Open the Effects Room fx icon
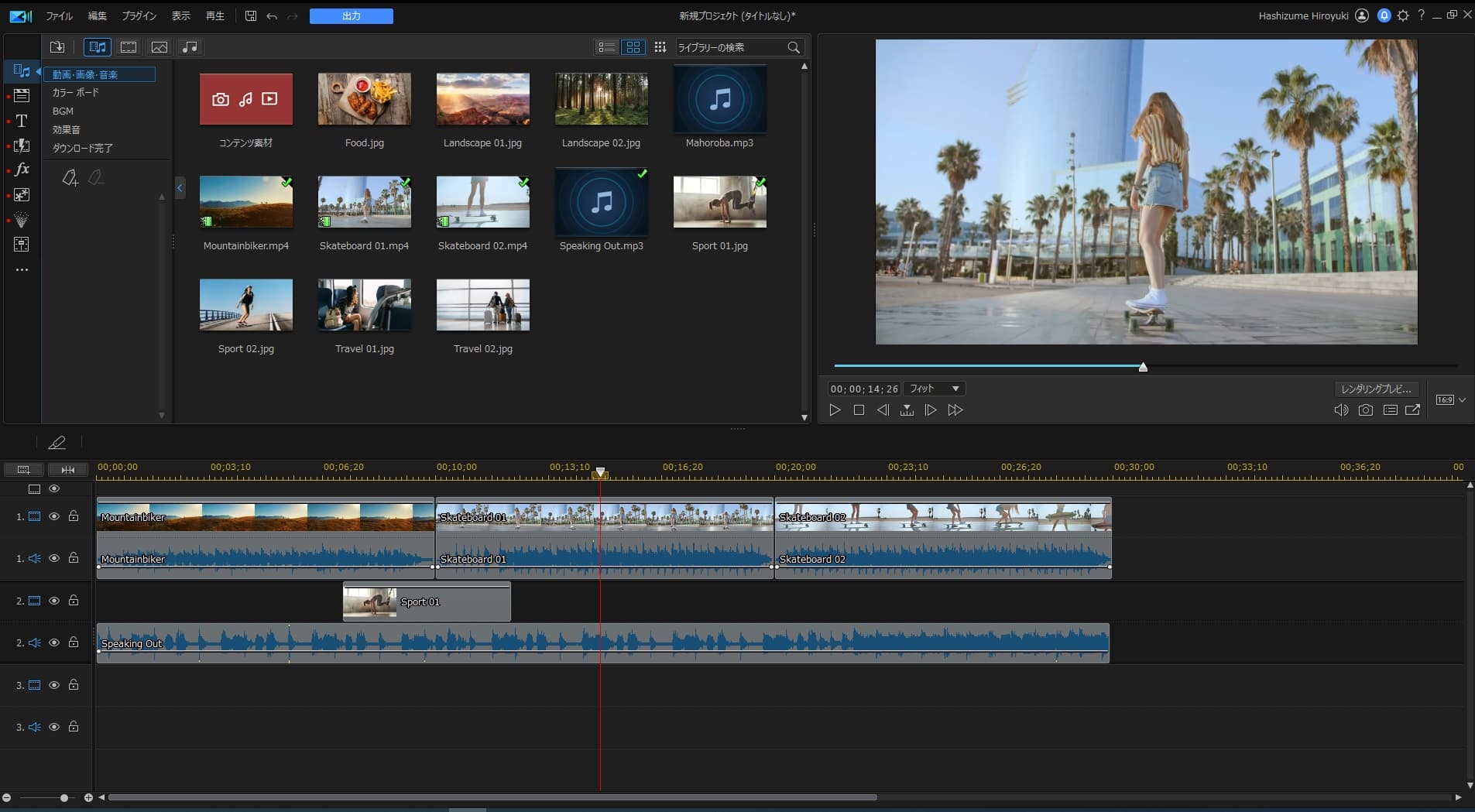The height and width of the screenshot is (812, 1475). pos(22,170)
